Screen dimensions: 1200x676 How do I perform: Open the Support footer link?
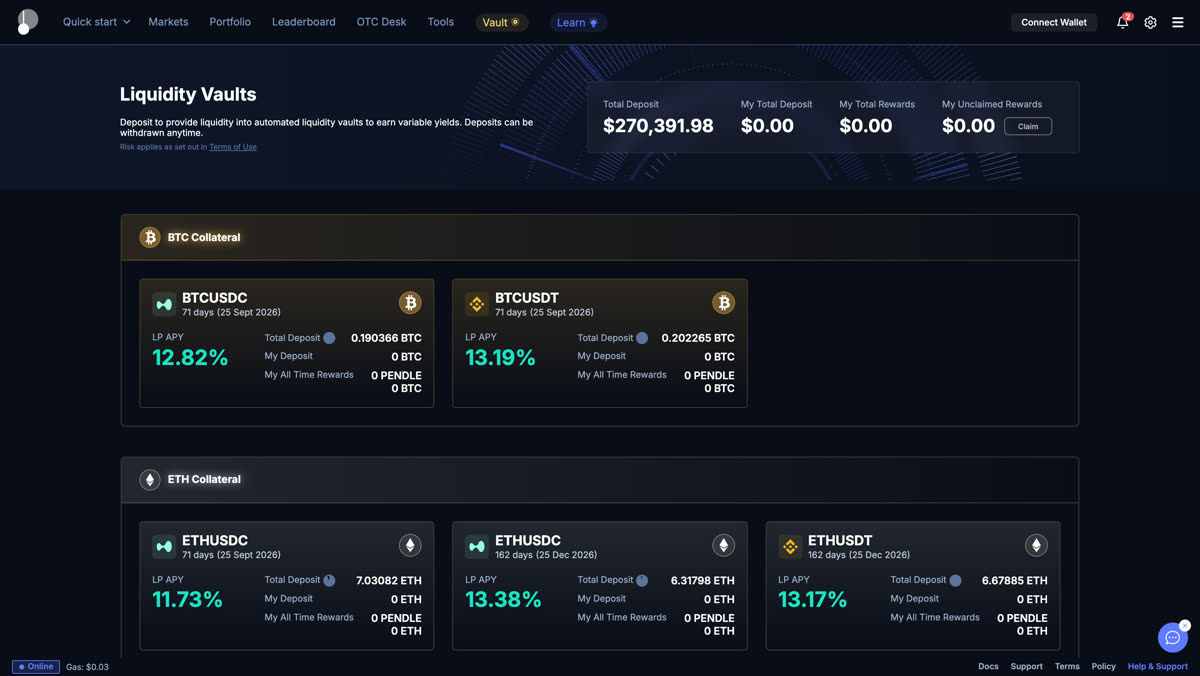tap(1026, 666)
